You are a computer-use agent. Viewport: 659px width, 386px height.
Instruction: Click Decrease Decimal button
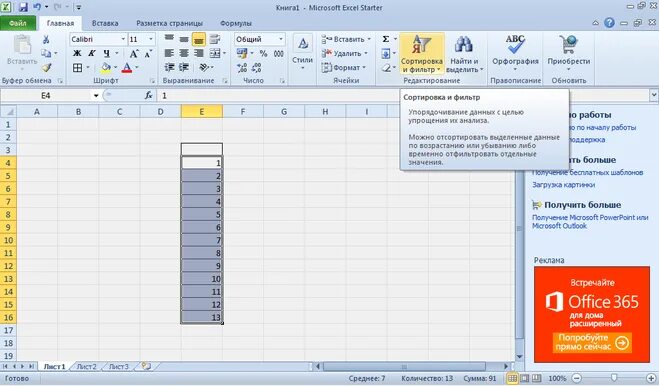click(256, 68)
